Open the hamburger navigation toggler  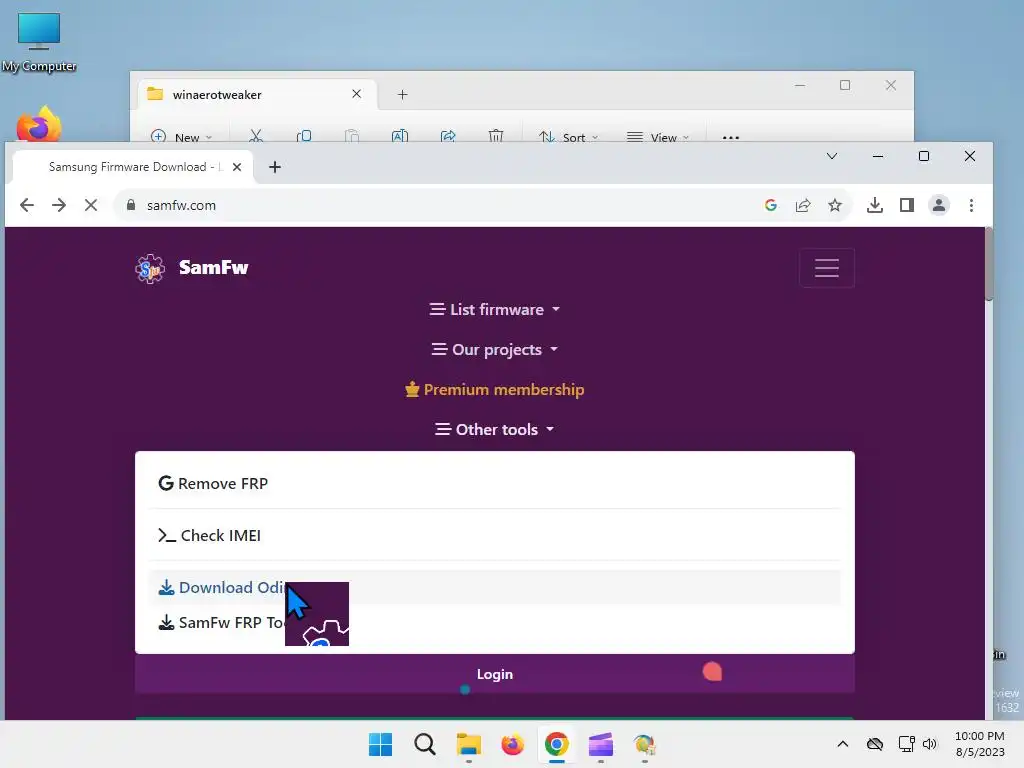tap(826, 268)
